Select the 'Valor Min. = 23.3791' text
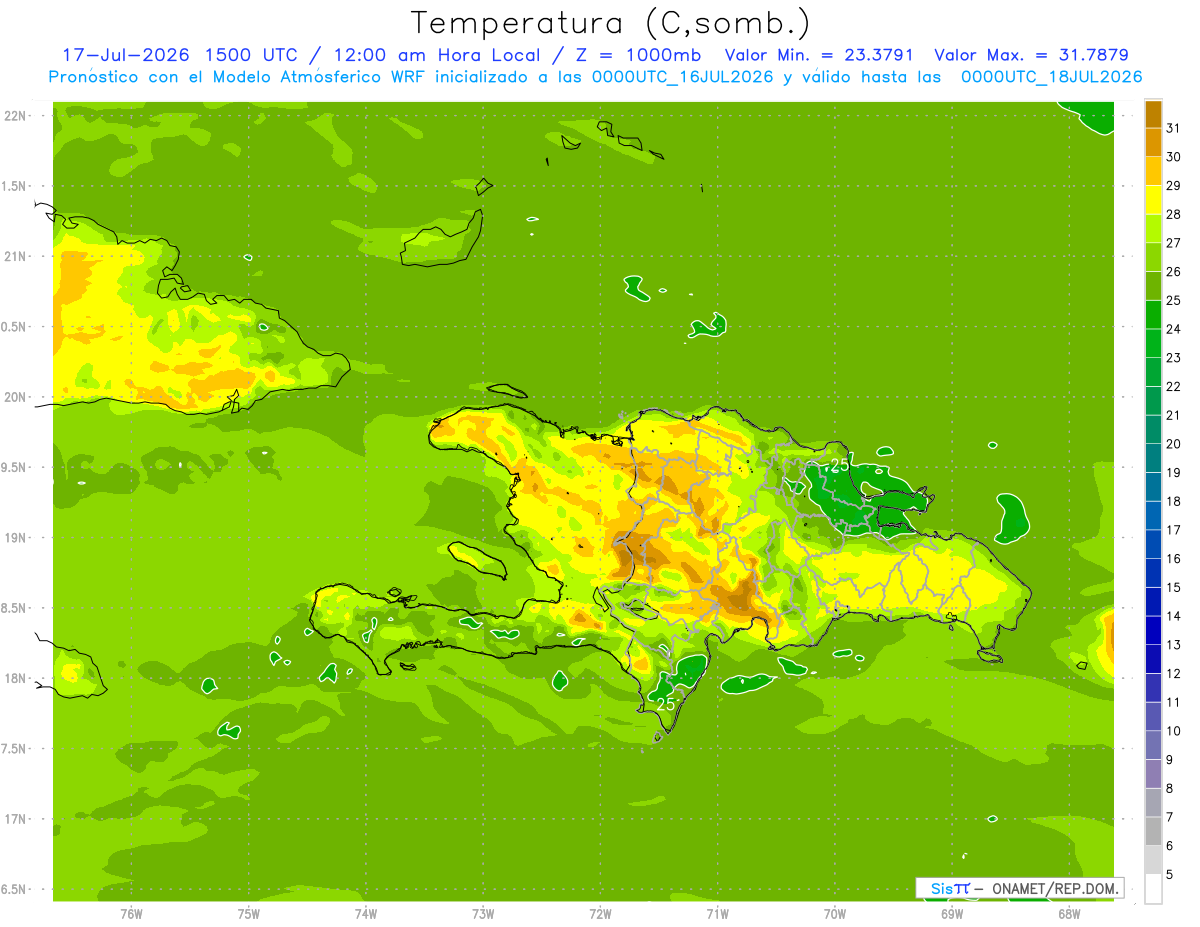This screenshot has width=1200, height=927. tap(819, 55)
